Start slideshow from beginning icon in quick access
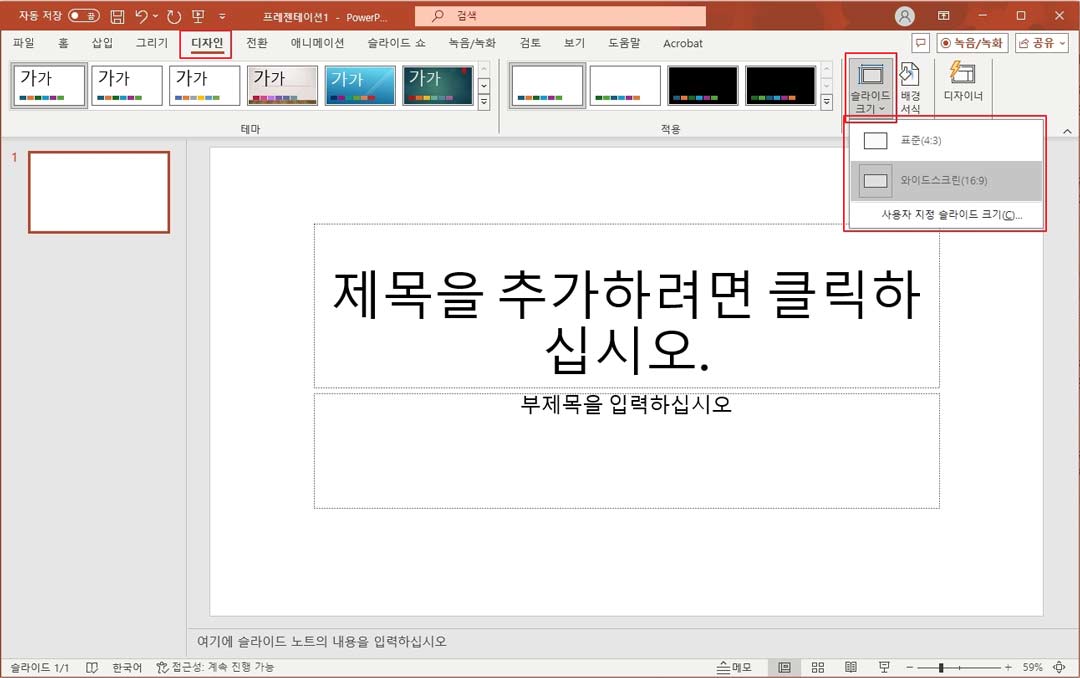Viewport: 1080px width, 678px height. coord(198,16)
